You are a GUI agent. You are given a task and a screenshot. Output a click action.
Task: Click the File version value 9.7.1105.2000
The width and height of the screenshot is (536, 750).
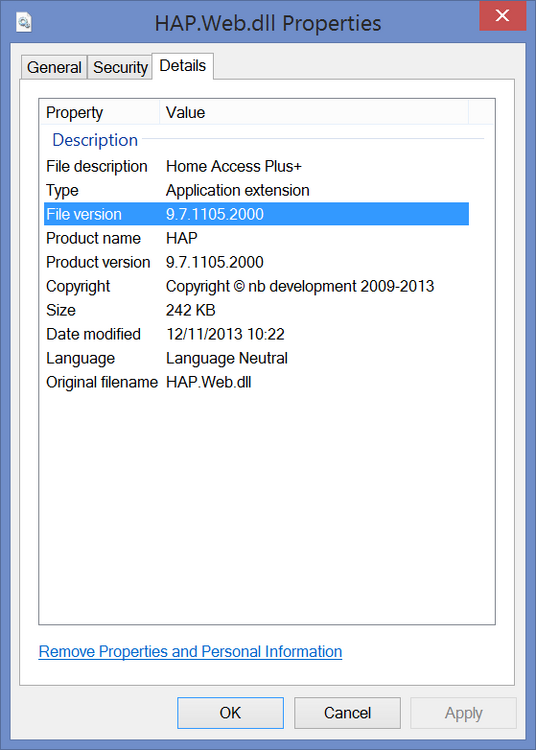point(215,214)
